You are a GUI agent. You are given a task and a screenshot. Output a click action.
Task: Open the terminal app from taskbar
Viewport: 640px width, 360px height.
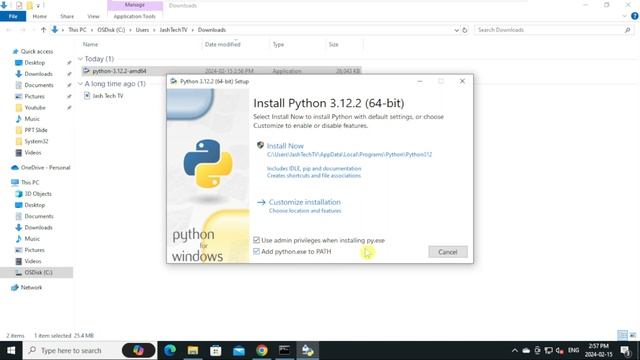(284, 350)
